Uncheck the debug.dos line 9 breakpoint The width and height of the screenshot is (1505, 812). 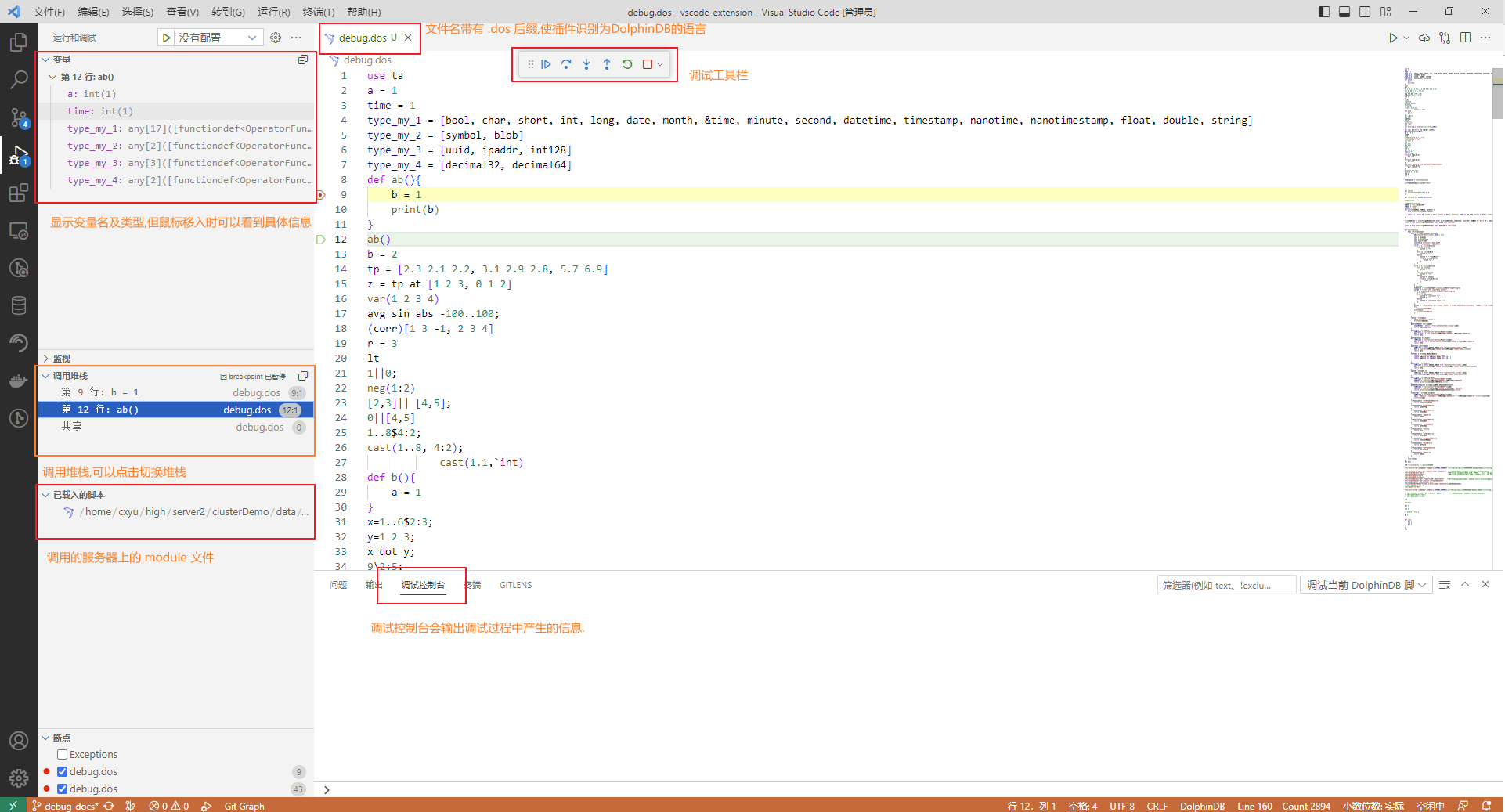(x=63, y=772)
